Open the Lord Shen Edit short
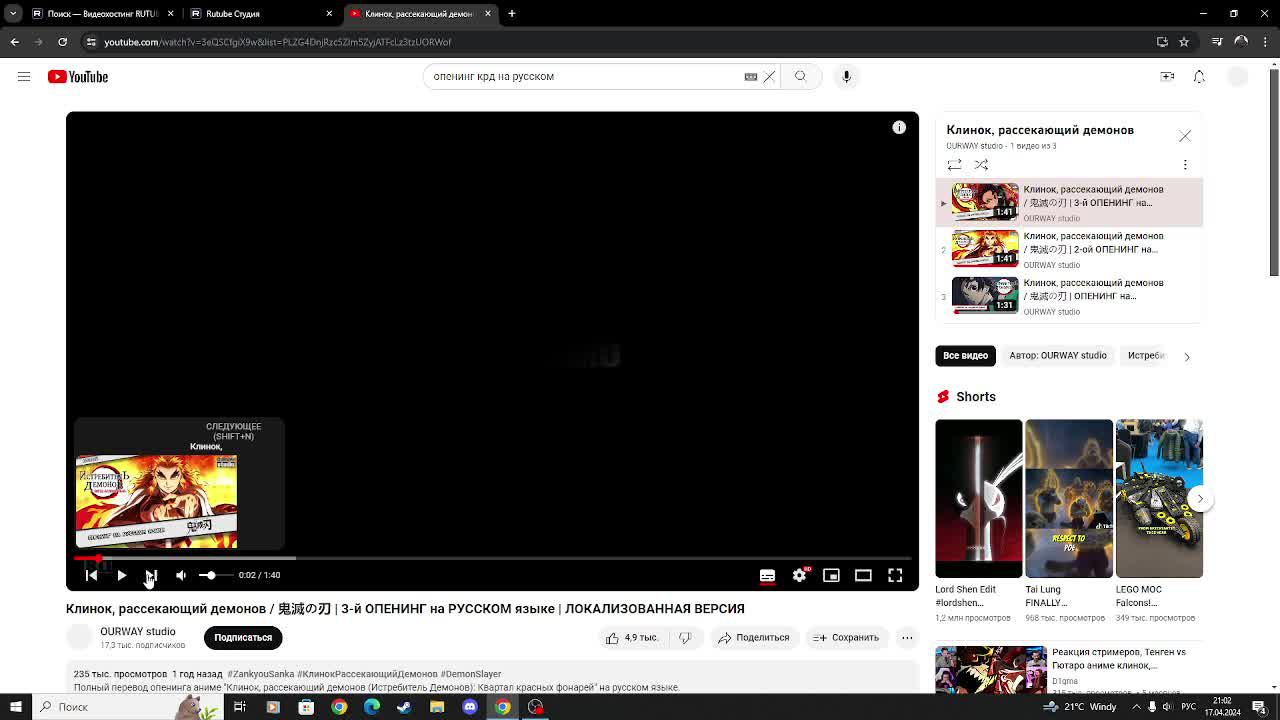This screenshot has height=720, width=1280. (979, 498)
